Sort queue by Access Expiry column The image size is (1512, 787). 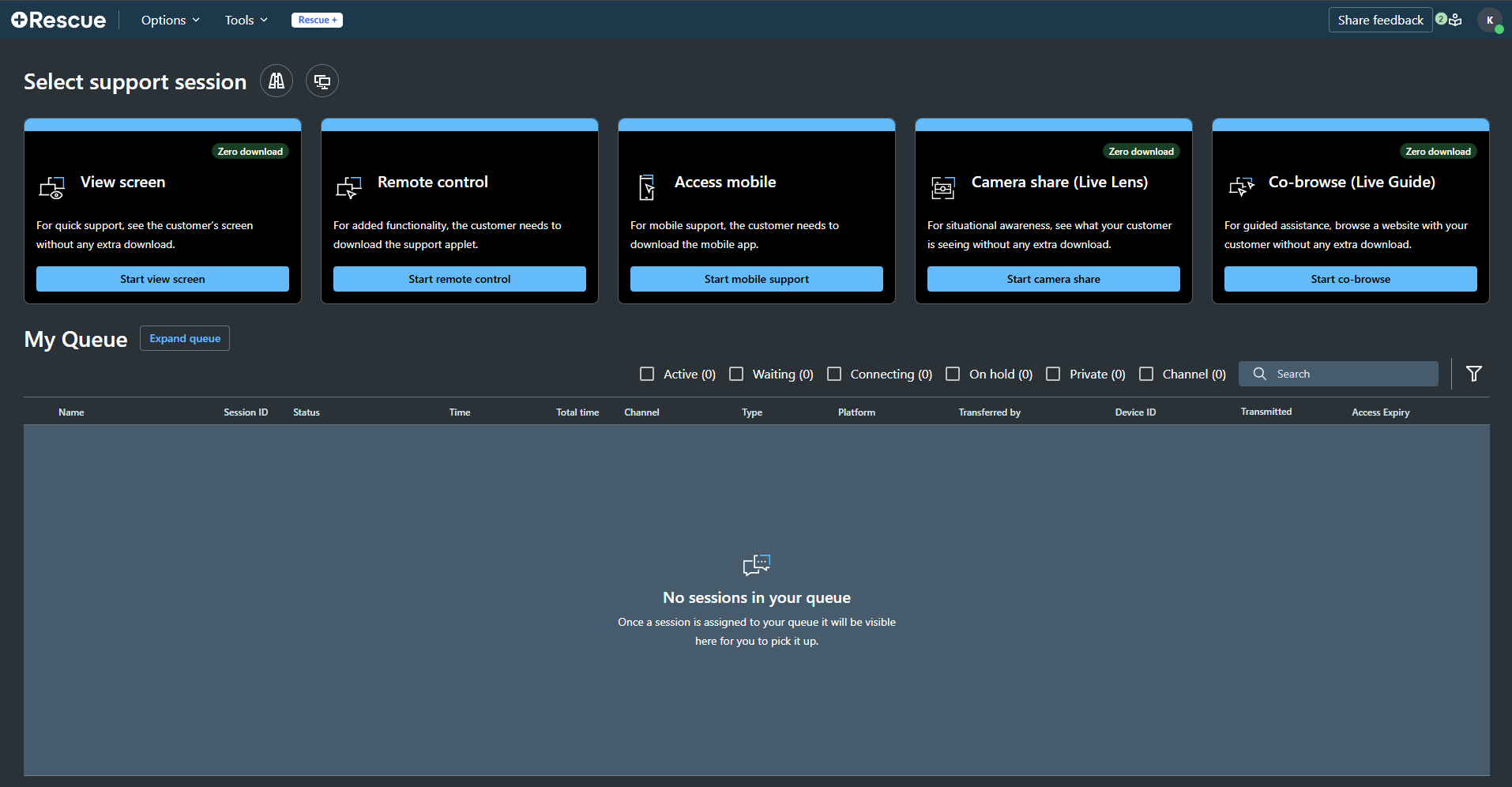coord(1381,412)
